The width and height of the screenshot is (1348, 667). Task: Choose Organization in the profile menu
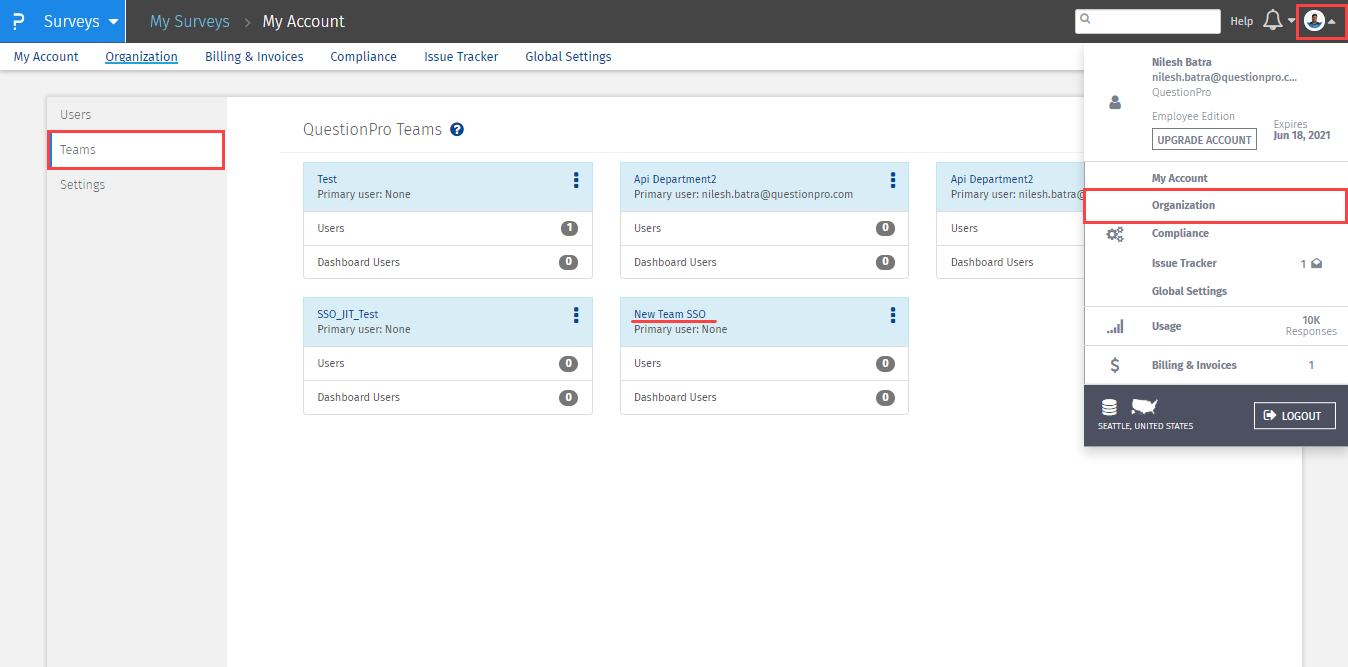click(1183, 205)
